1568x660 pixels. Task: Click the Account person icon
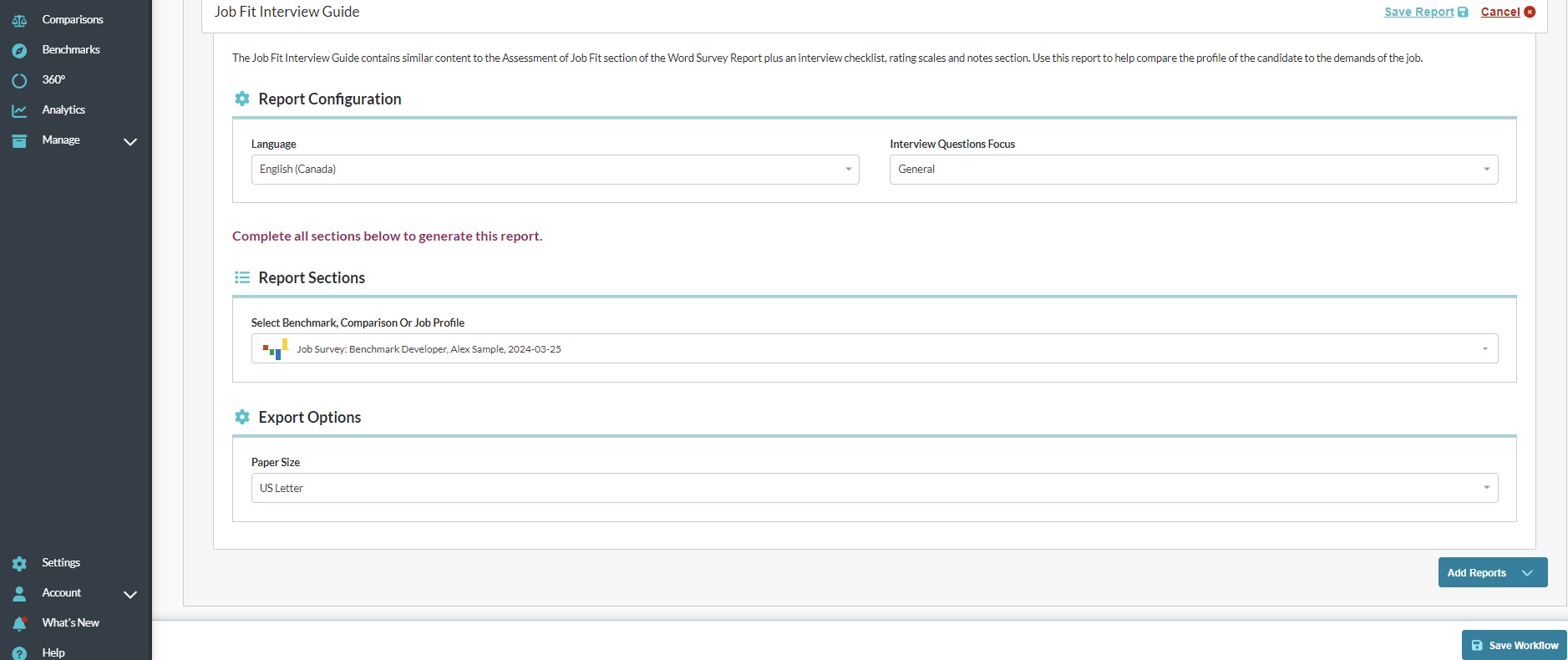(x=19, y=594)
